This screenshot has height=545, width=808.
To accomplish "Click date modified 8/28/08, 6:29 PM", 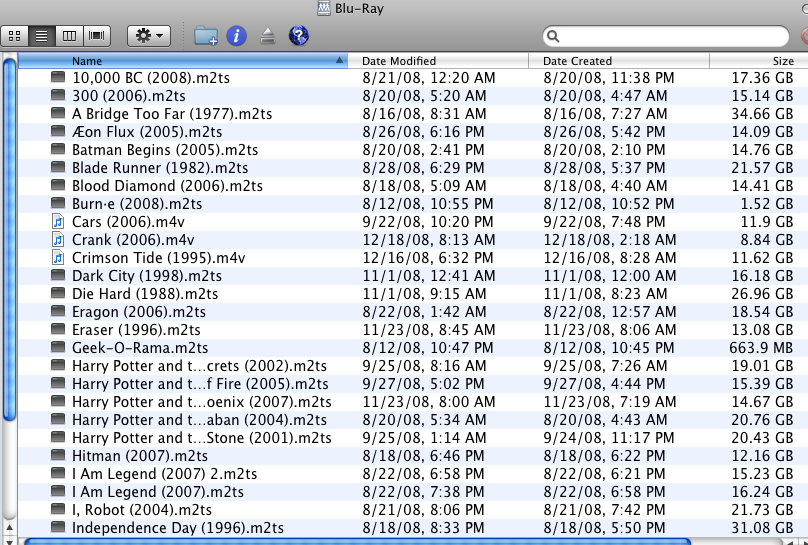I will click(423, 167).
